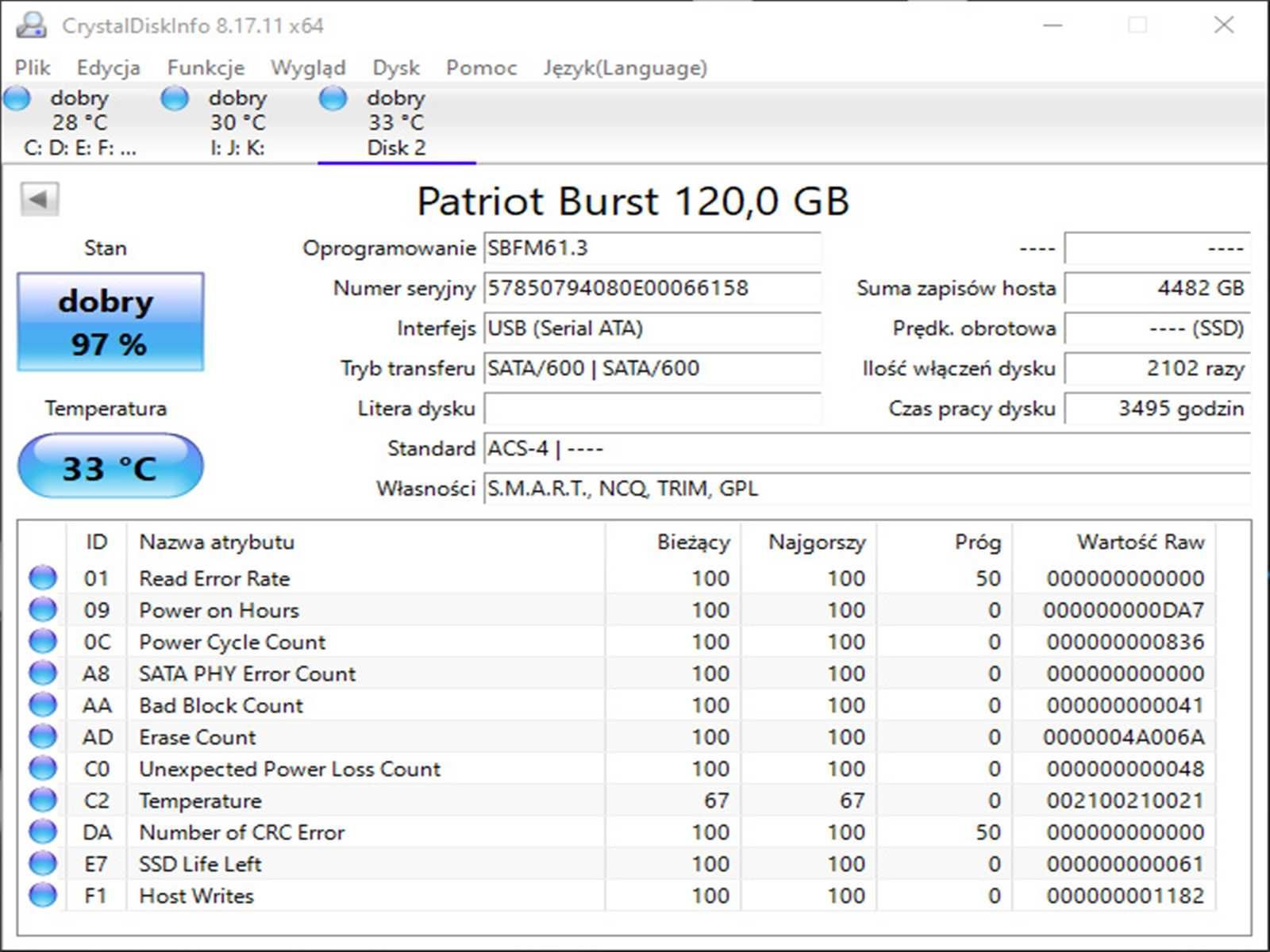1270x952 pixels.
Task: Open the Język(Language) menu
Action: [625, 68]
